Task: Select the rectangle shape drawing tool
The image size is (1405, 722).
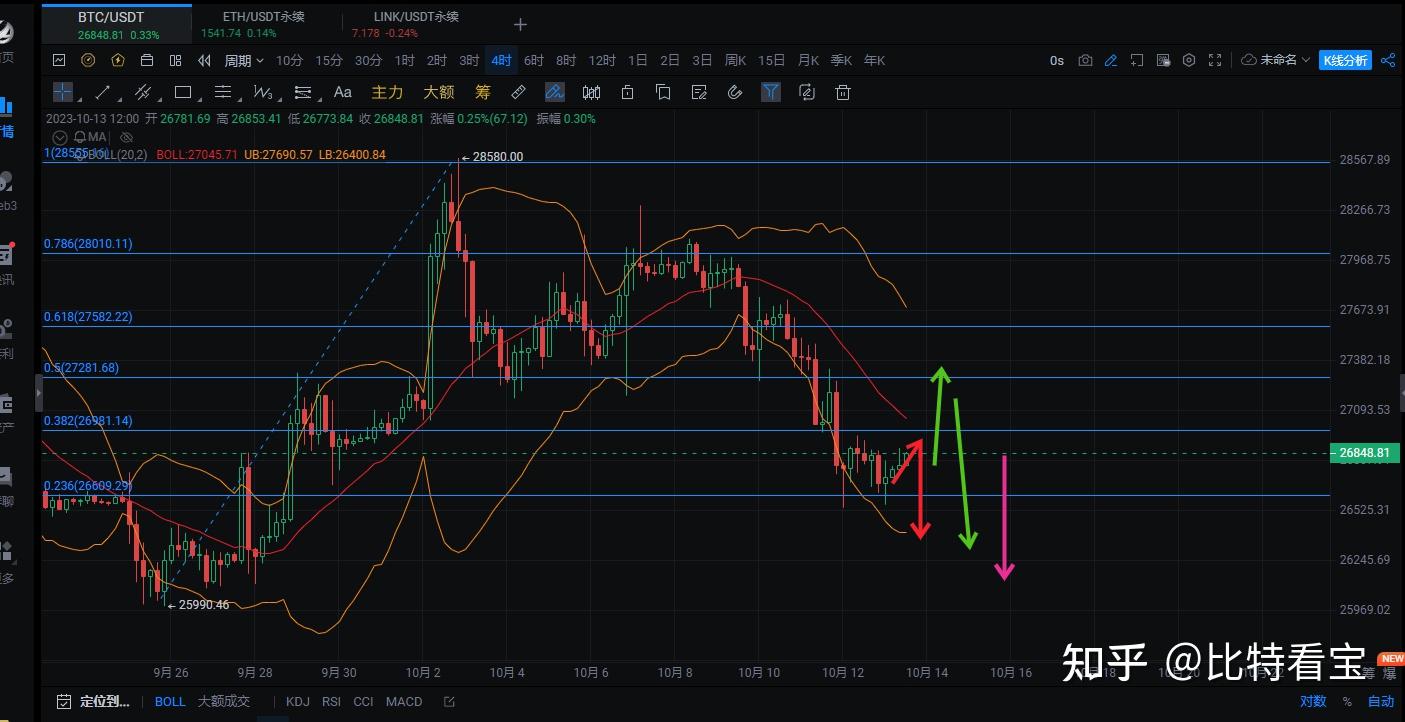Action: click(x=183, y=92)
